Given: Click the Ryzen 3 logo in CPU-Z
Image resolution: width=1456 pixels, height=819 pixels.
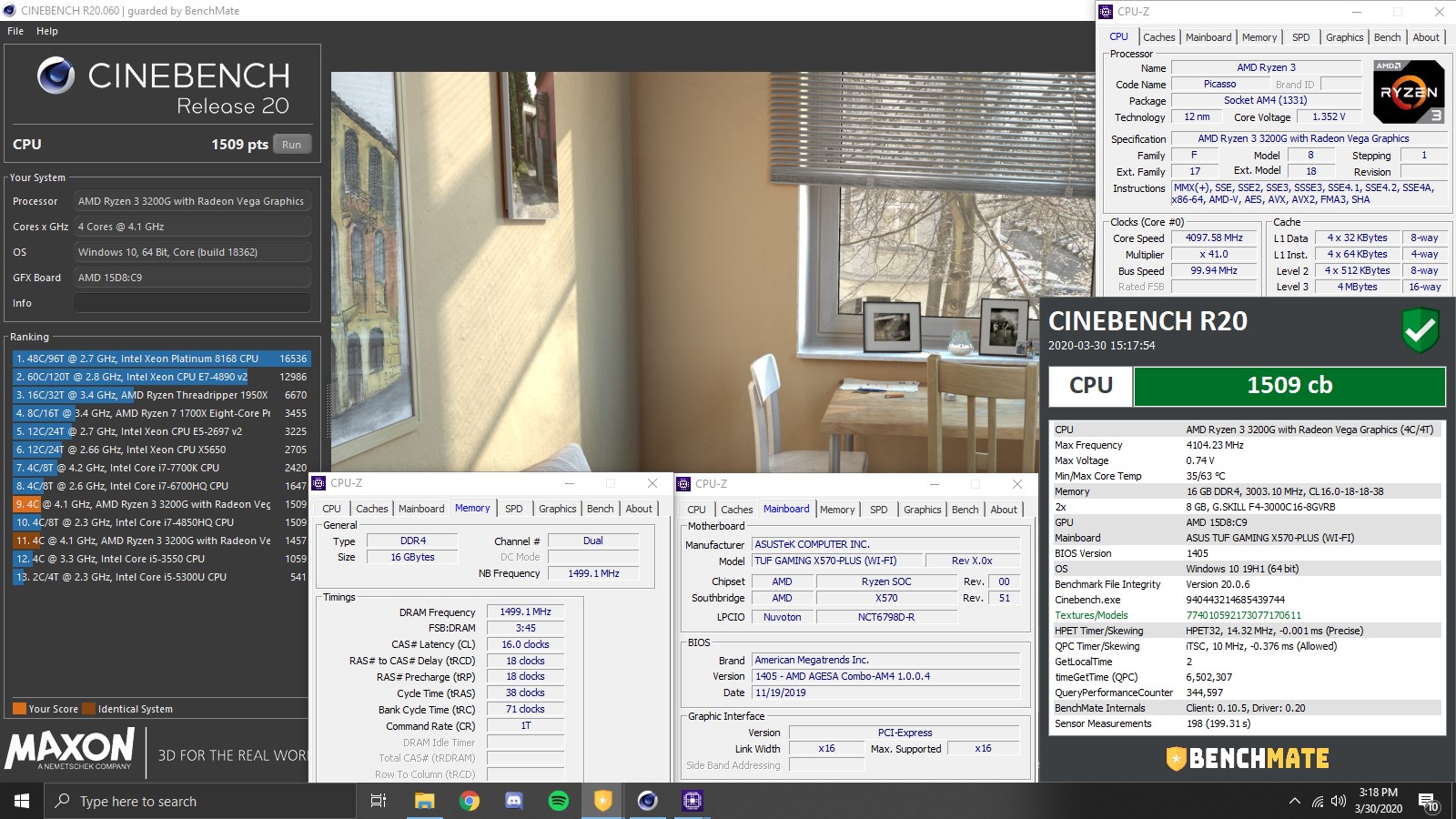Looking at the screenshot, I should tap(1408, 92).
